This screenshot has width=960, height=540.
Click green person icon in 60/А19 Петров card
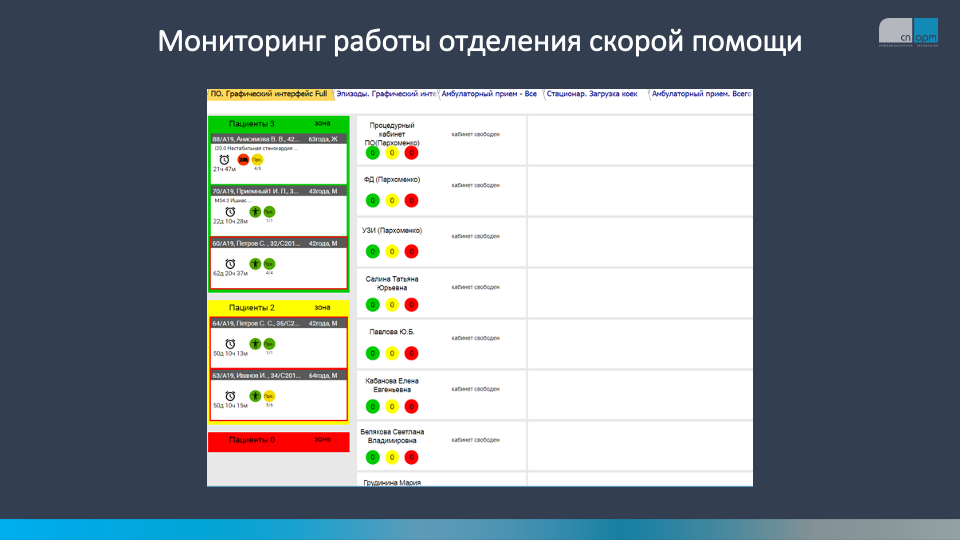coord(255,264)
